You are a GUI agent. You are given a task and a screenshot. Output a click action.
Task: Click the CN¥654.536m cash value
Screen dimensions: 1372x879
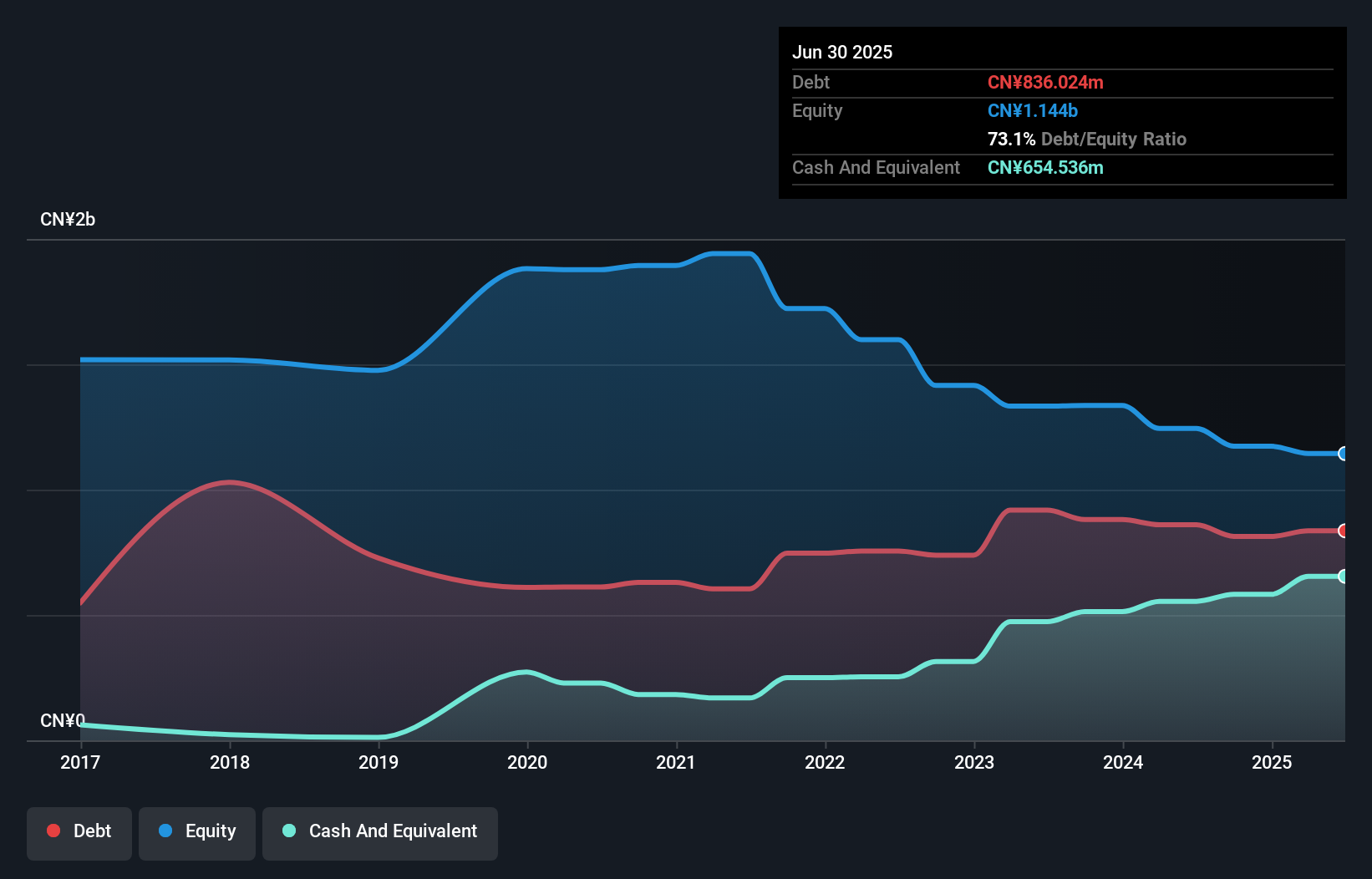[1044, 167]
